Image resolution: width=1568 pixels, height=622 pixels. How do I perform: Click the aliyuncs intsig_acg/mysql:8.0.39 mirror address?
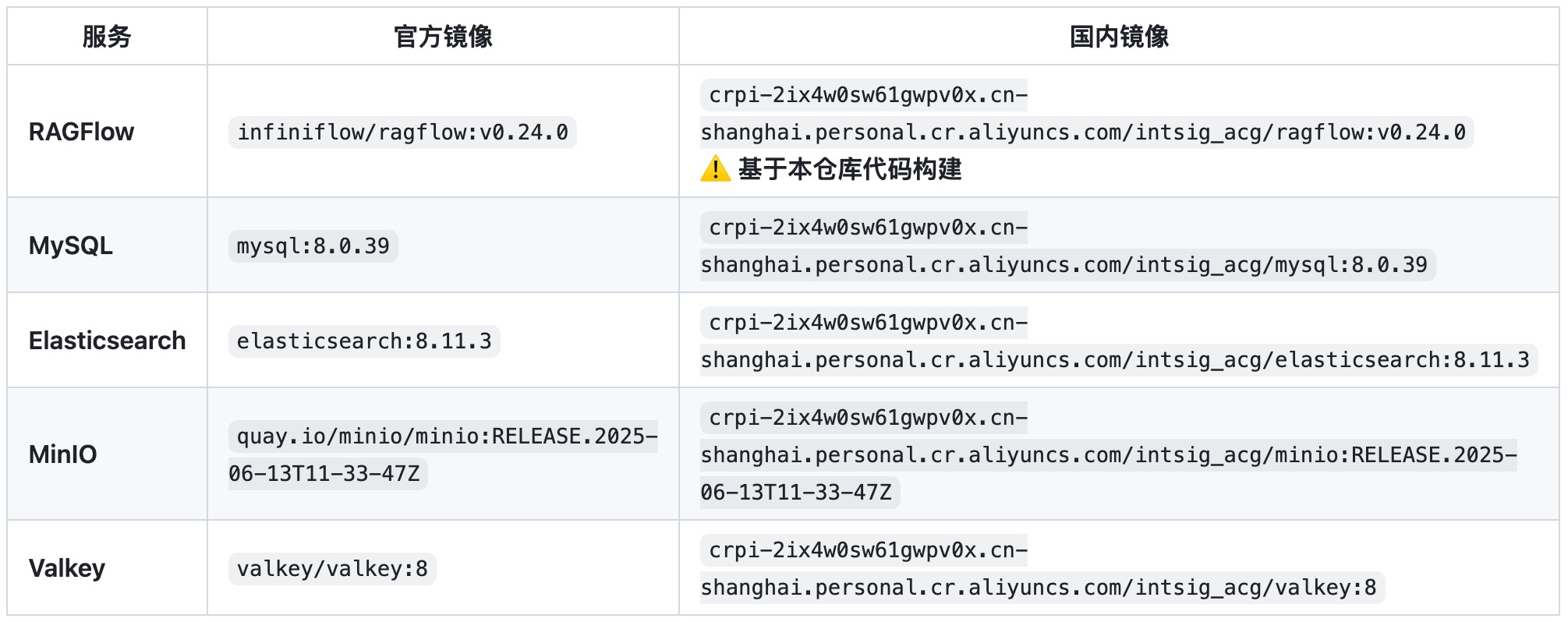(x=1067, y=246)
